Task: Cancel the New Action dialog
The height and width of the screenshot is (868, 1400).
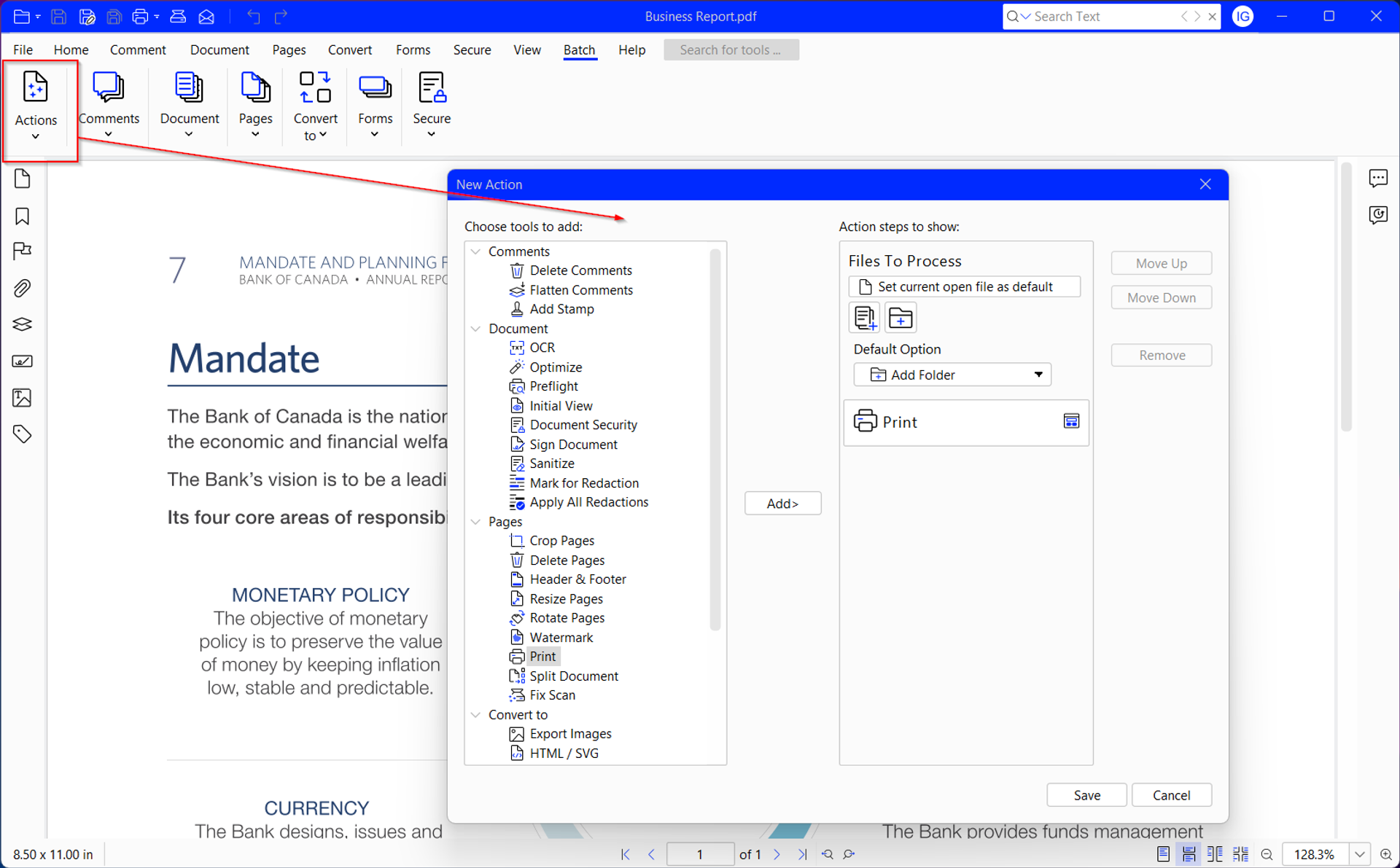Action: pos(1171,795)
